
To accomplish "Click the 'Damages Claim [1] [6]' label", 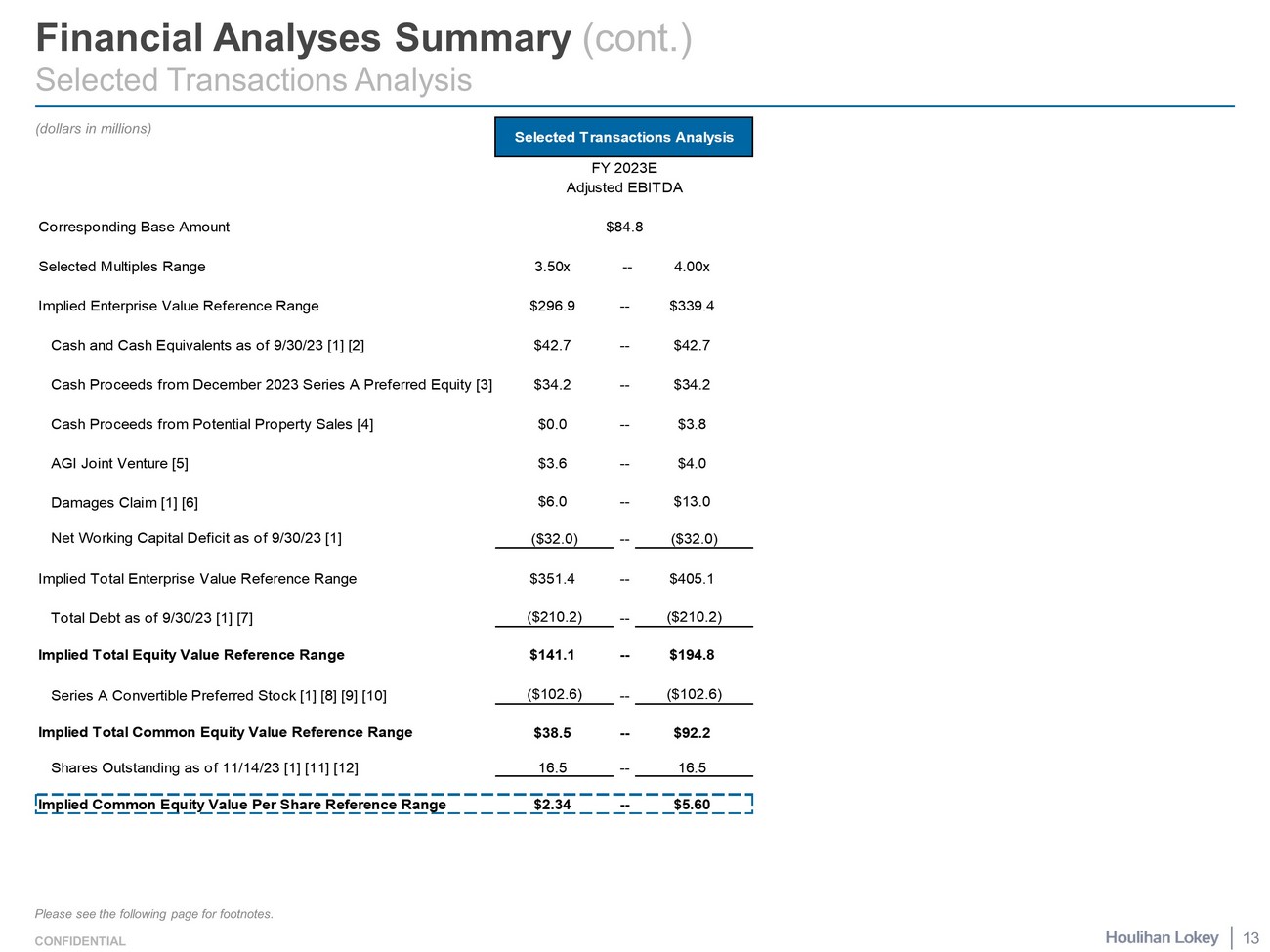I will tap(124, 502).
